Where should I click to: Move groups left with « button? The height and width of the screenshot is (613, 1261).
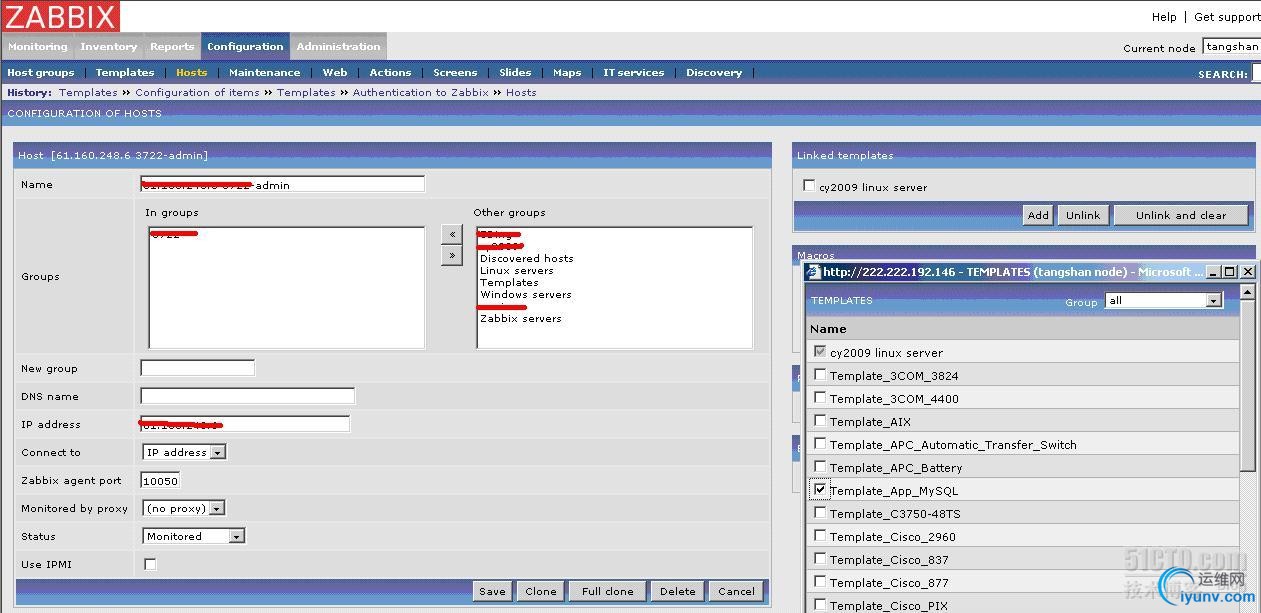click(452, 234)
